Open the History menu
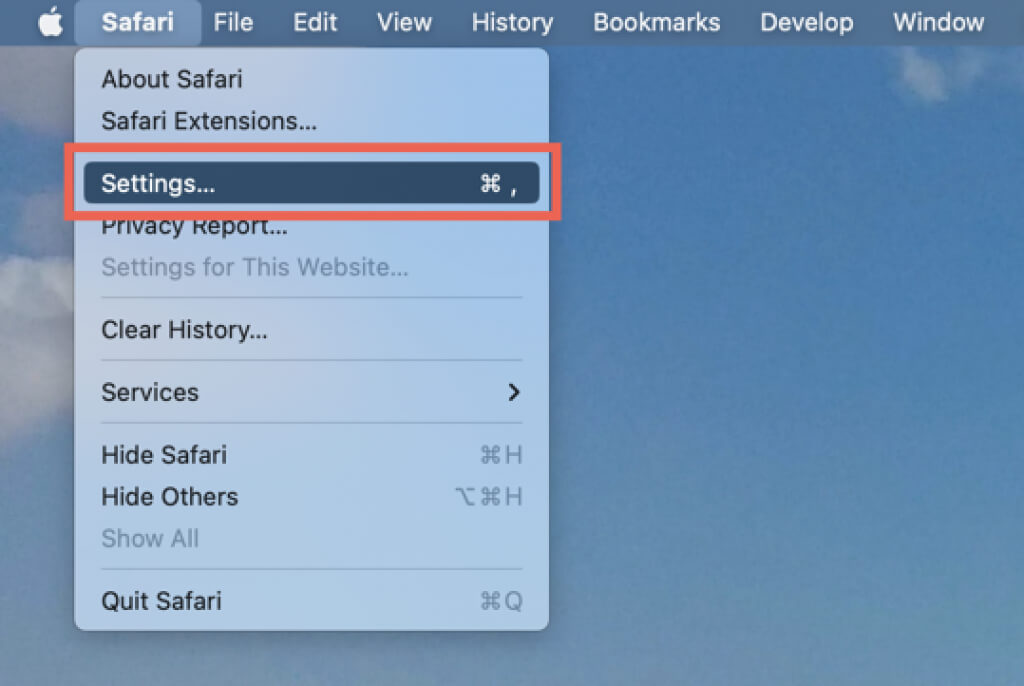The height and width of the screenshot is (686, 1024). click(513, 22)
